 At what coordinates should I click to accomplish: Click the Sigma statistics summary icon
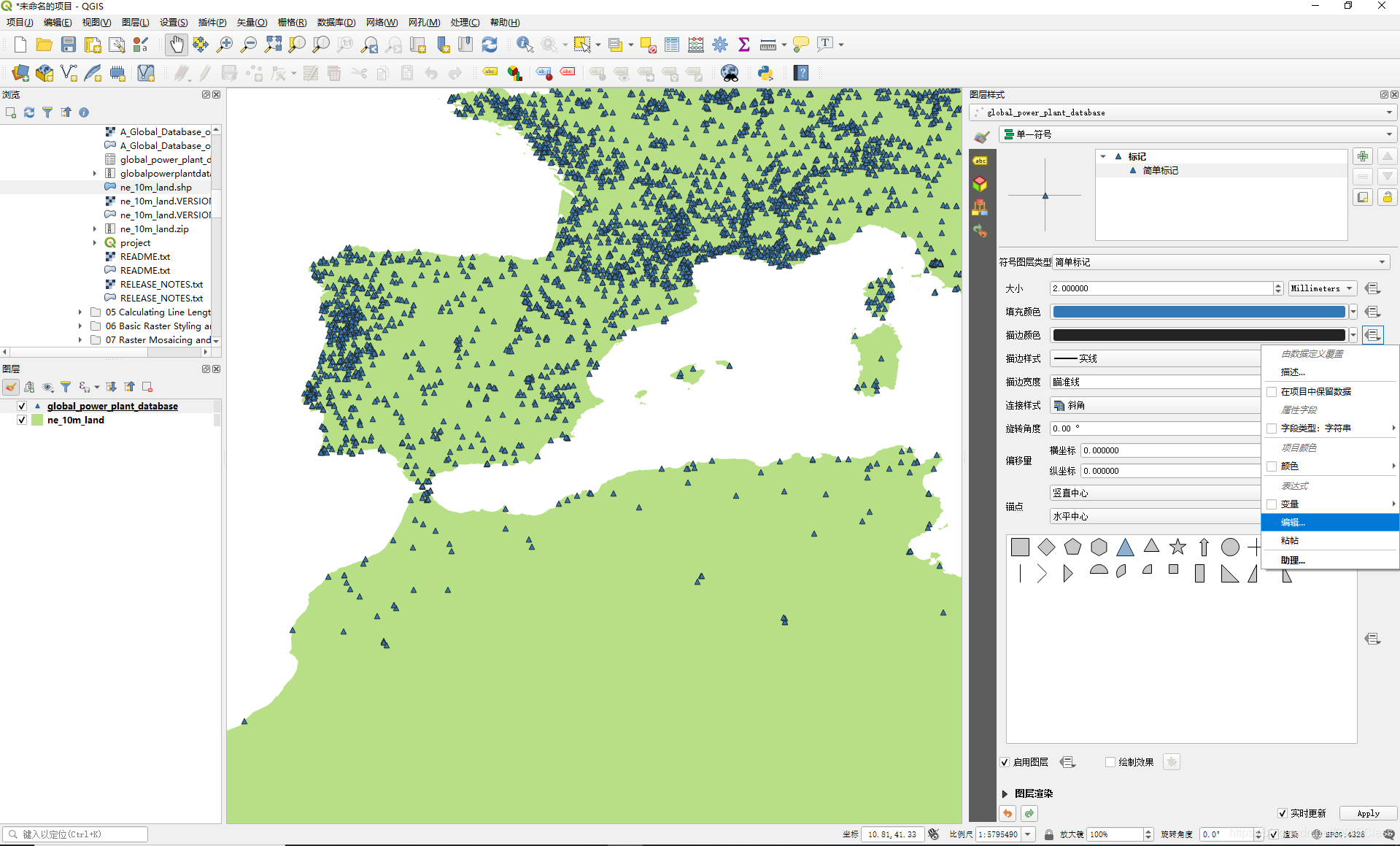[x=744, y=45]
